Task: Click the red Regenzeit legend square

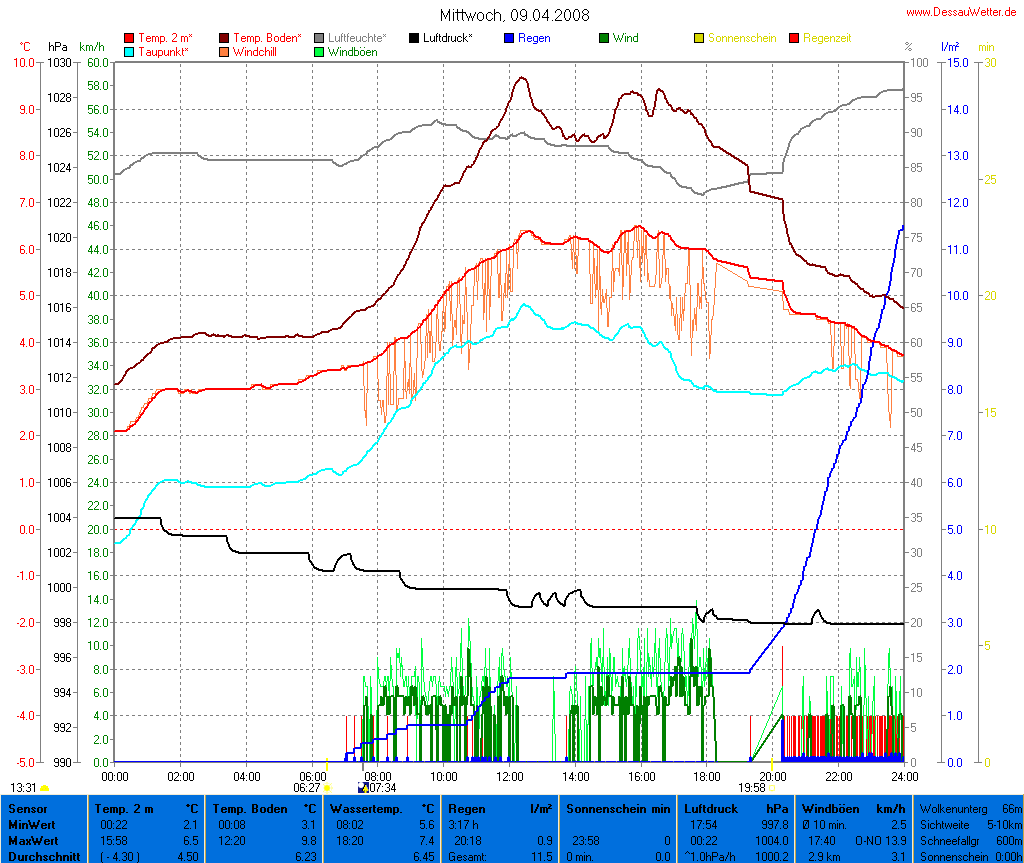Action: pyautogui.click(x=794, y=38)
